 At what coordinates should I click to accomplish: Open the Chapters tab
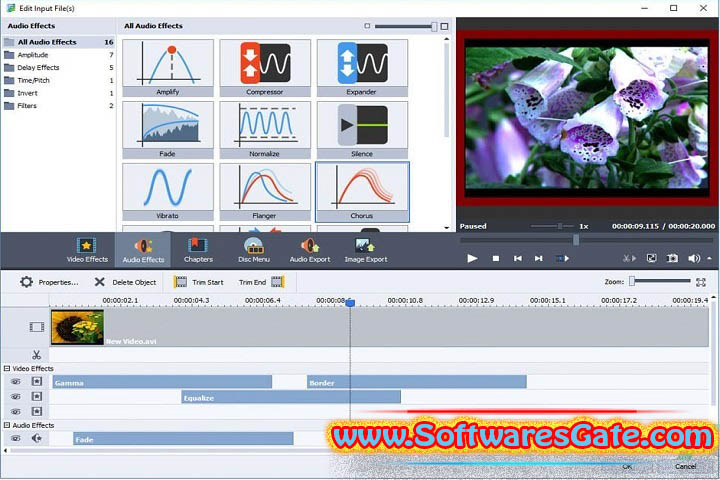[x=198, y=250]
